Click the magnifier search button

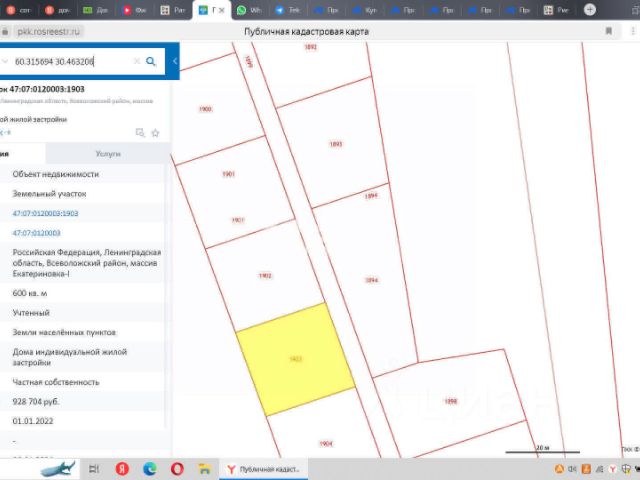click(x=151, y=62)
